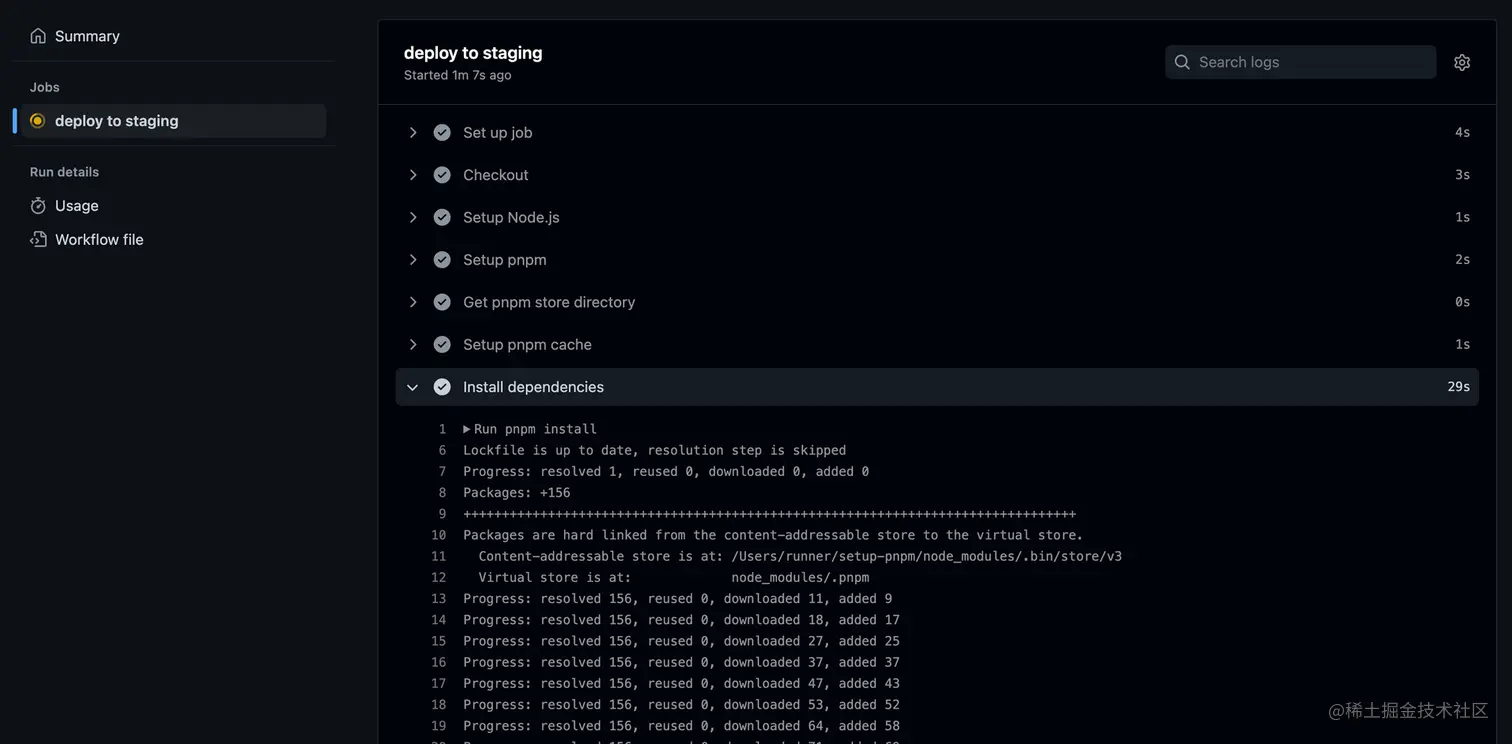1512x744 pixels.
Task: Click the 'Virtual store is at' log line
Action: point(673,577)
